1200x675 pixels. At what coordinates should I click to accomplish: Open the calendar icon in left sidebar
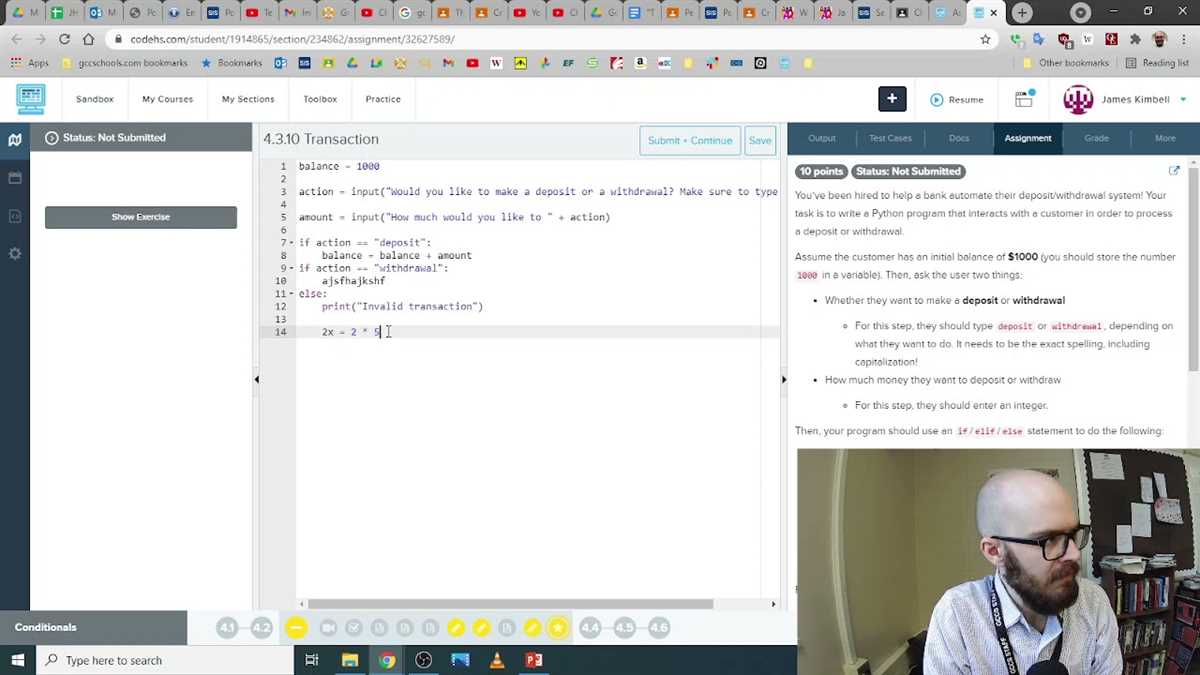click(15, 178)
